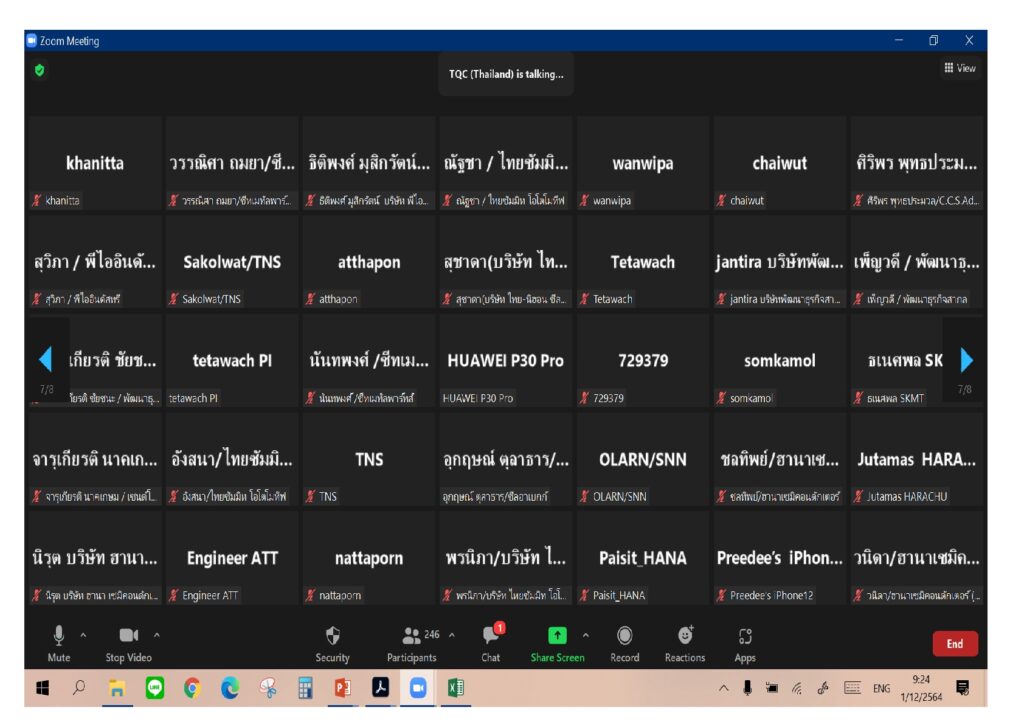The width and height of the screenshot is (1024, 724).
Task: Open the Participants panel icon
Action: pyautogui.click(x=411, y=635)
